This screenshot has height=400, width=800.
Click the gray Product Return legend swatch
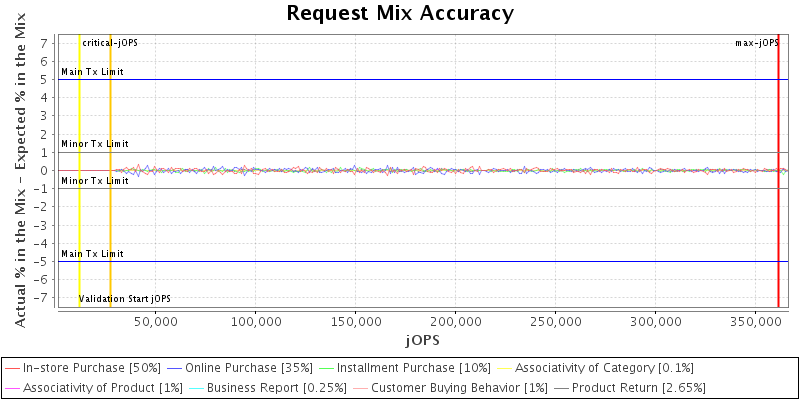tap(561, 388)
